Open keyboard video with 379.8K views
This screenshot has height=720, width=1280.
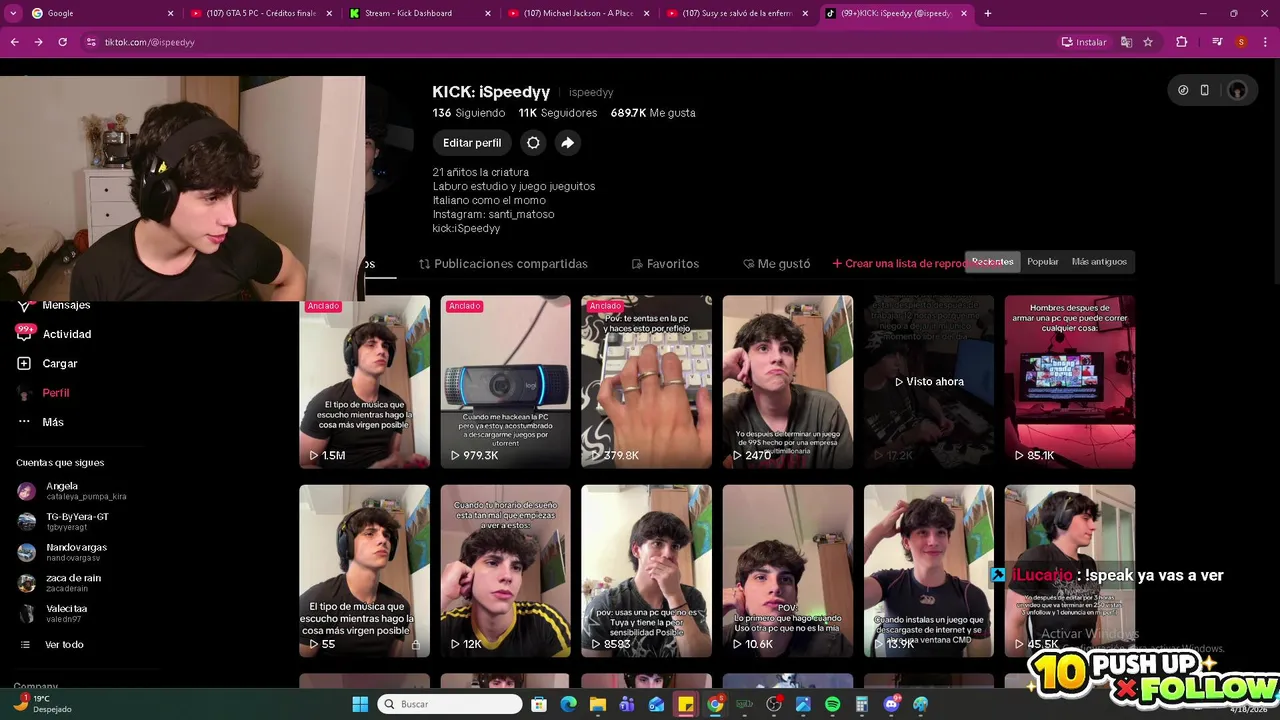tap(646, 381)
